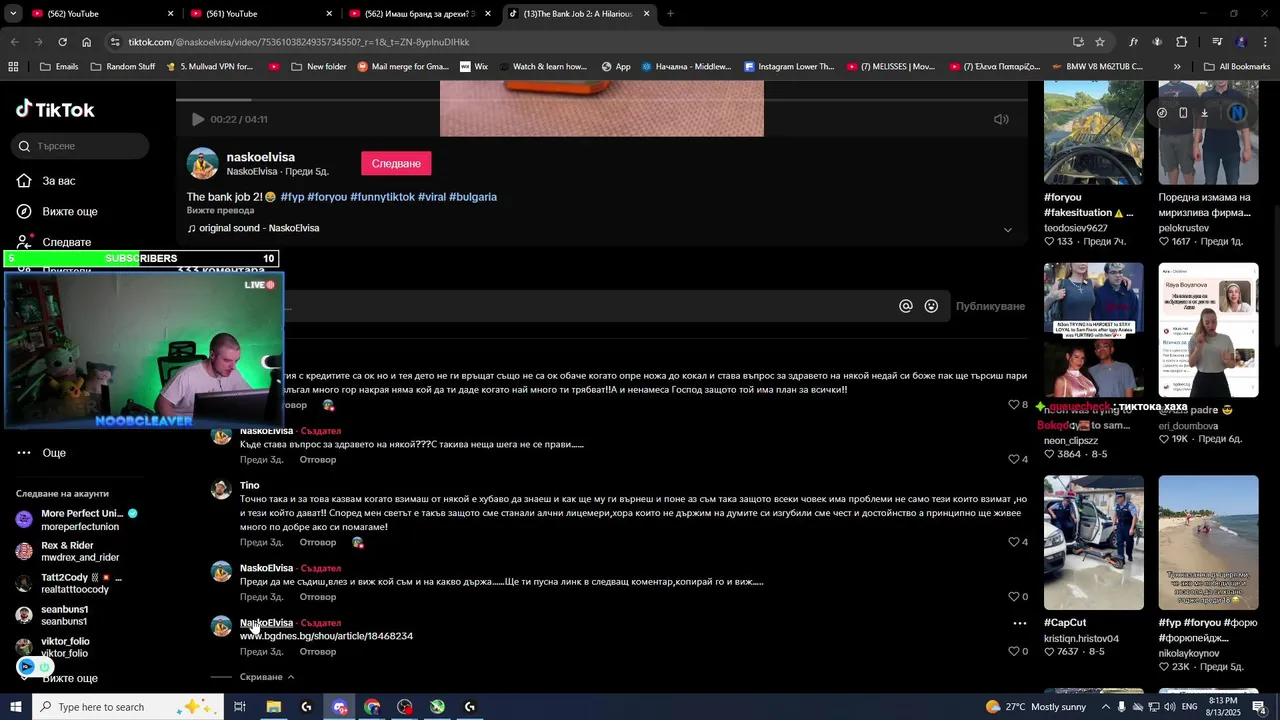
Task: Click 'Вижте превода' translation link
Action: pyautogui.click(x=220, y=211)
